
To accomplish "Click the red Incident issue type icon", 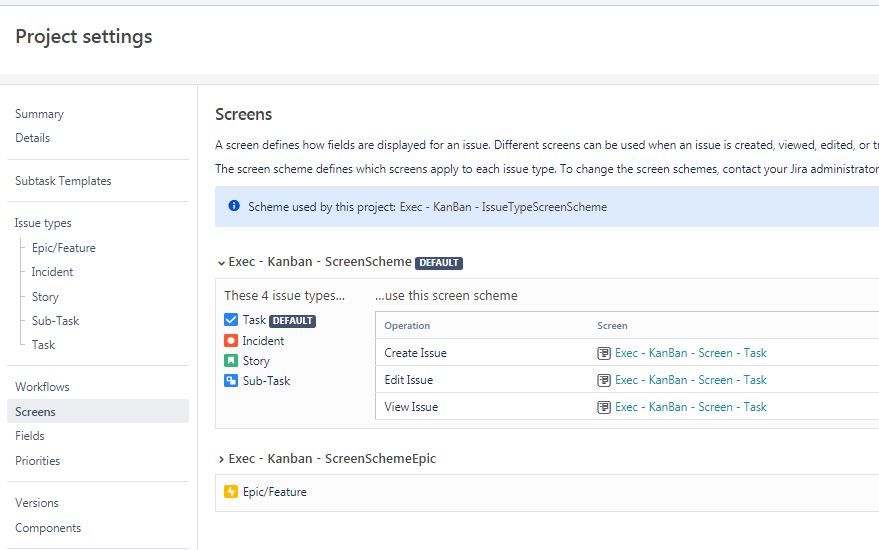I will [231, 340].
